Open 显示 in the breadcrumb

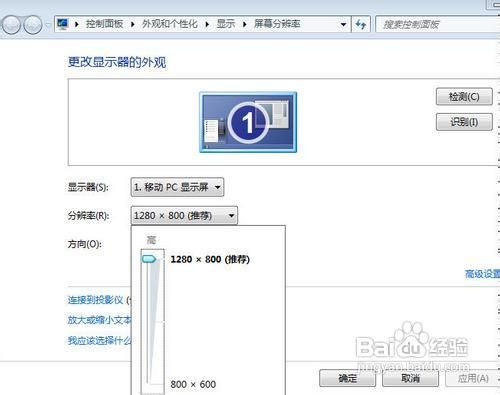click(226, 24)
